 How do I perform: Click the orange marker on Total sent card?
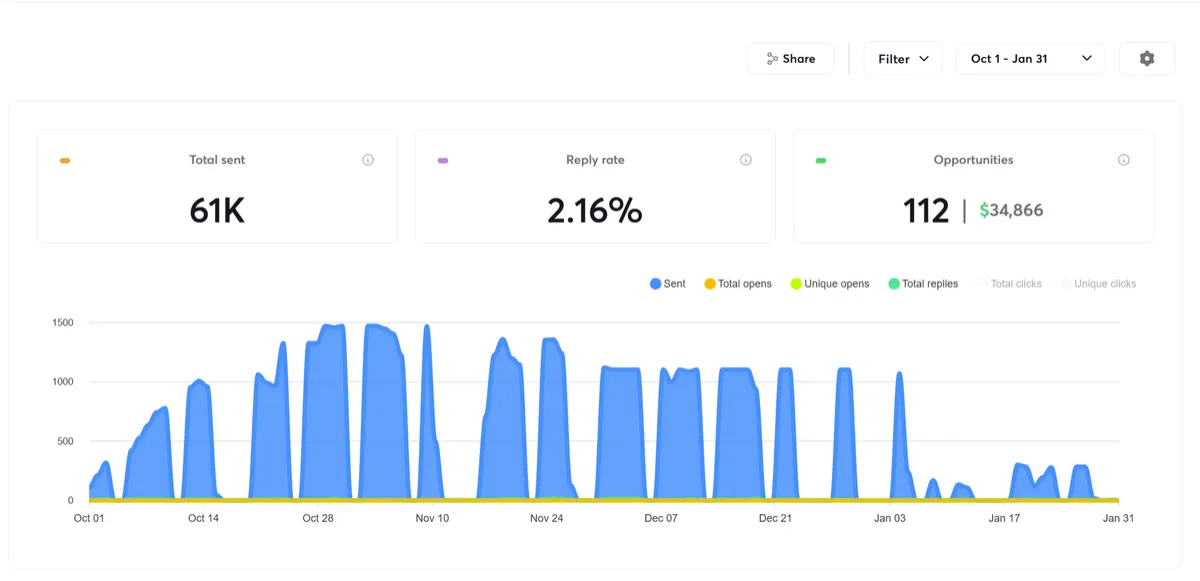click(65, 160)
